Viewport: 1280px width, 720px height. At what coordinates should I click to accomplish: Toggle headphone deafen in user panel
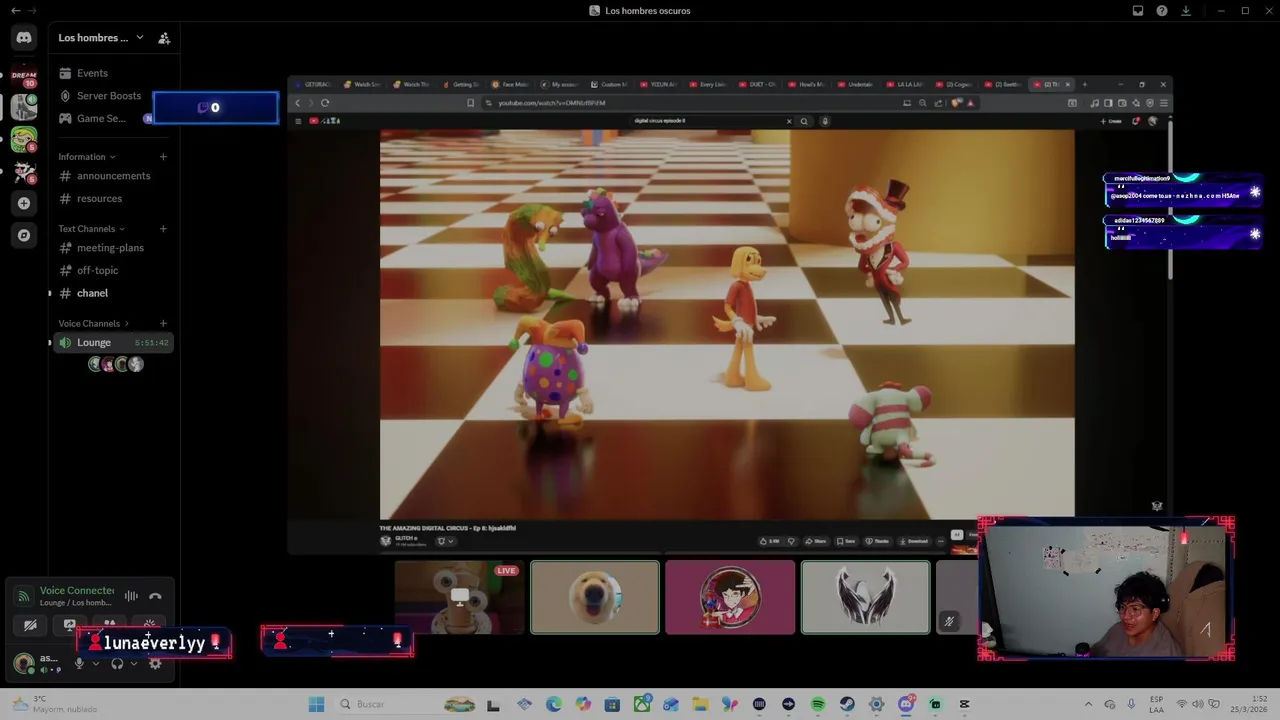[x=117, y=663]
